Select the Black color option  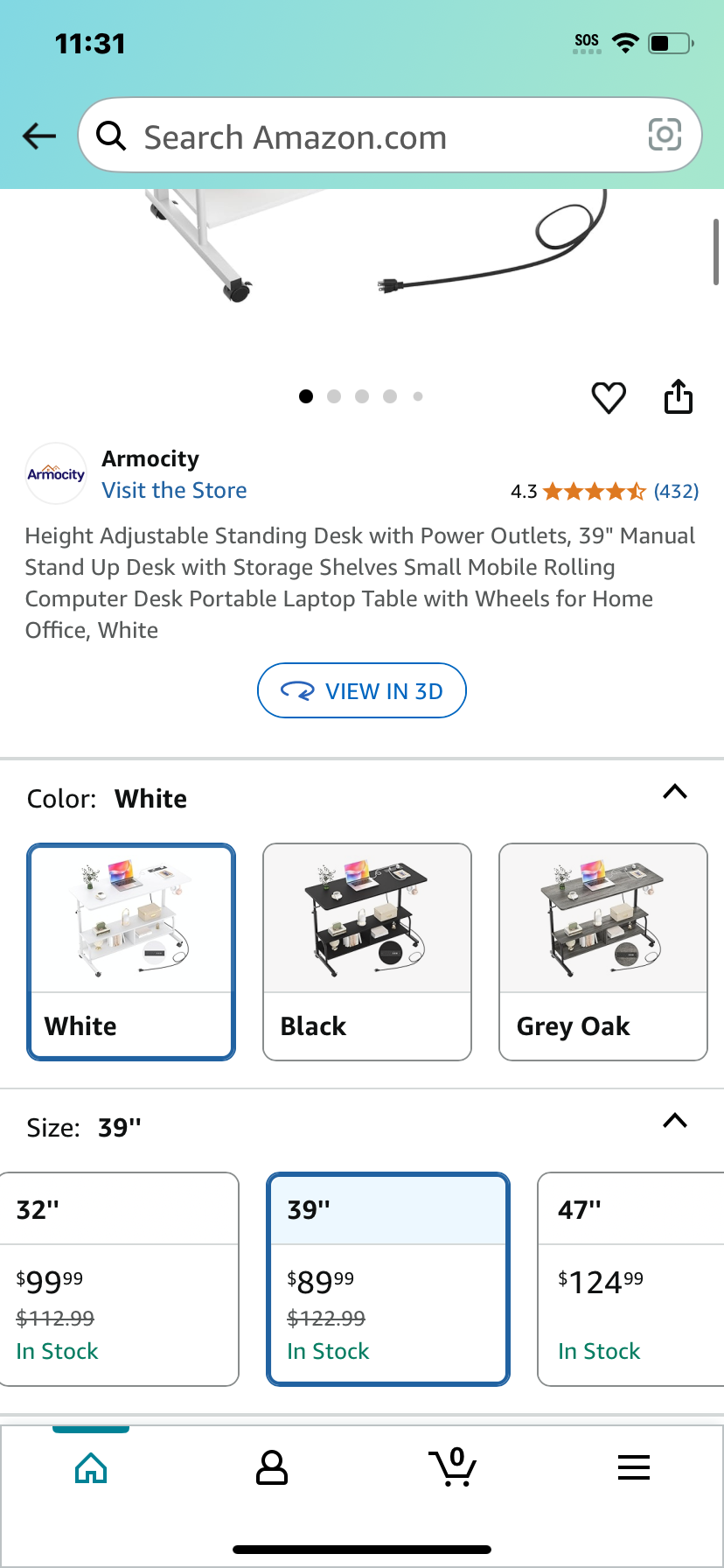coord(367,952)
